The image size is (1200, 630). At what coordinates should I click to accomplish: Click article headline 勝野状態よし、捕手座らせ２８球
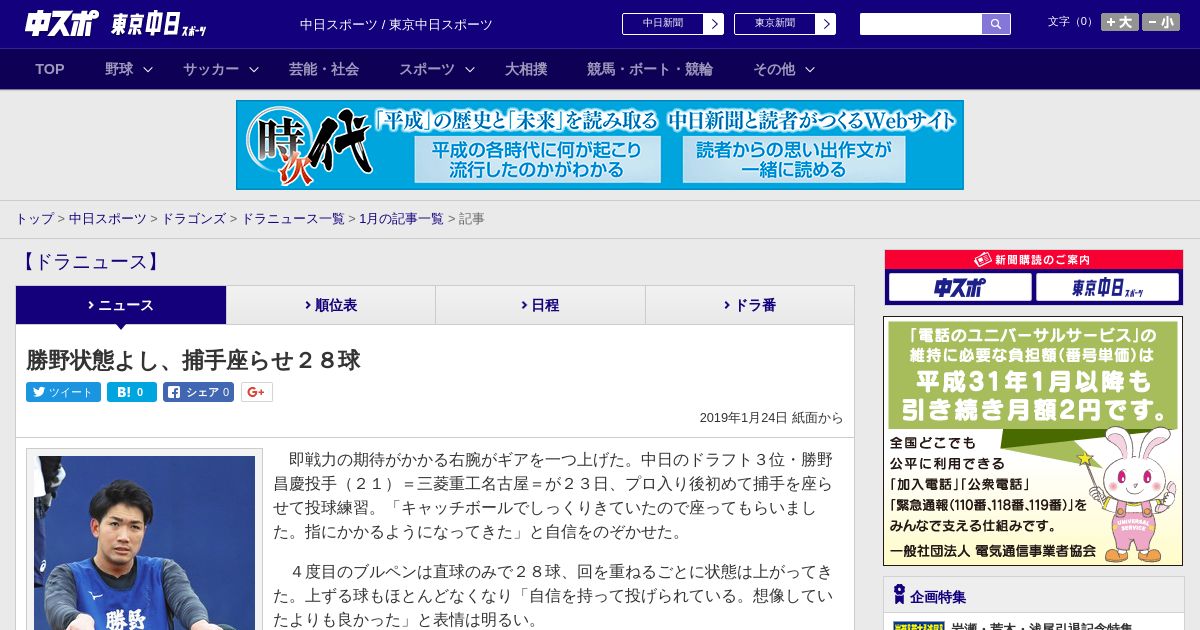tap(193, 360)
